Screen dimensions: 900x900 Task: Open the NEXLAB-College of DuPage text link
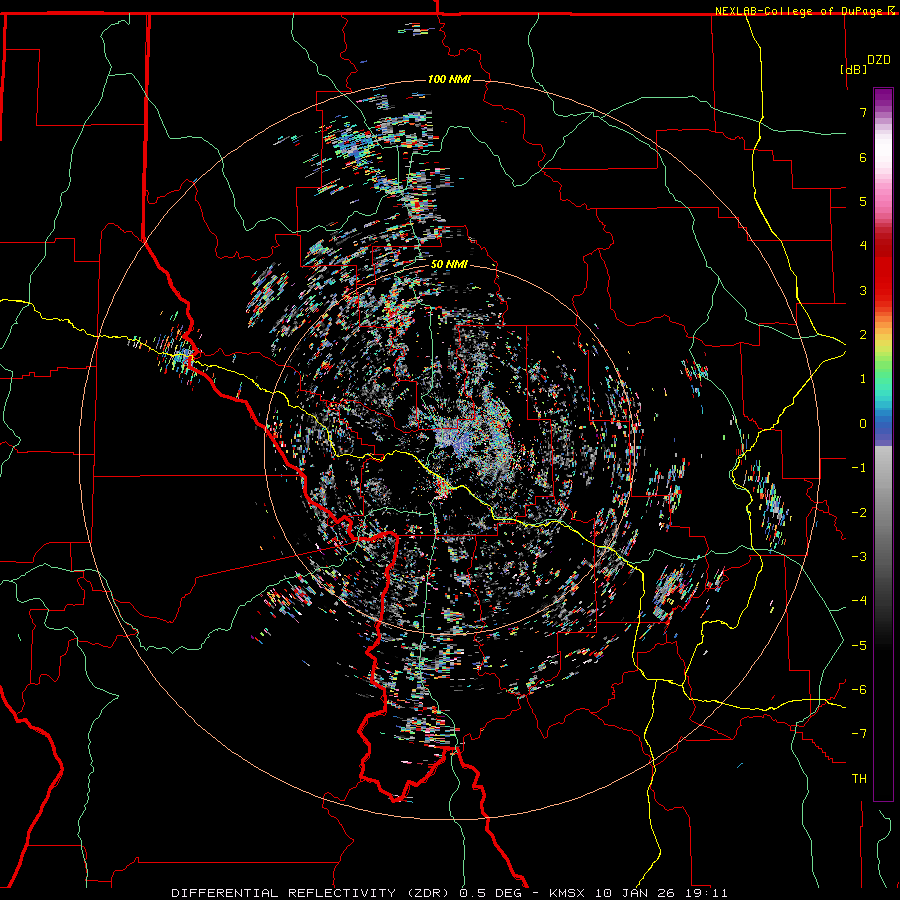tap(799, 10)
